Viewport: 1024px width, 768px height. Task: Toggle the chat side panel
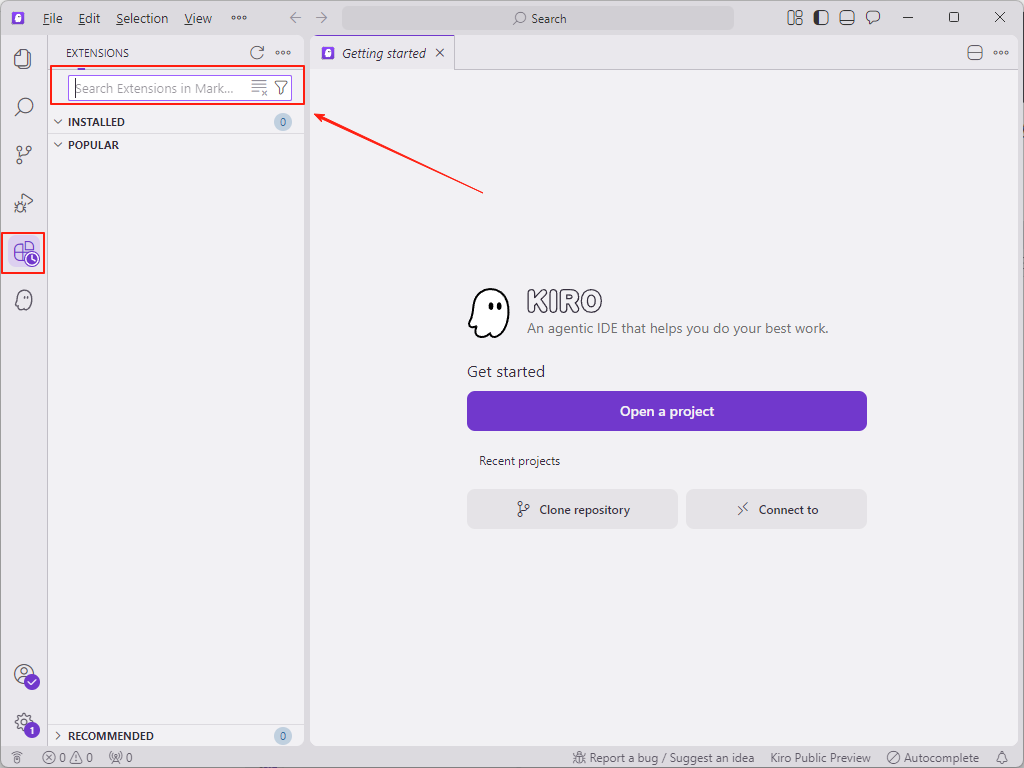(x=873, y=18)
